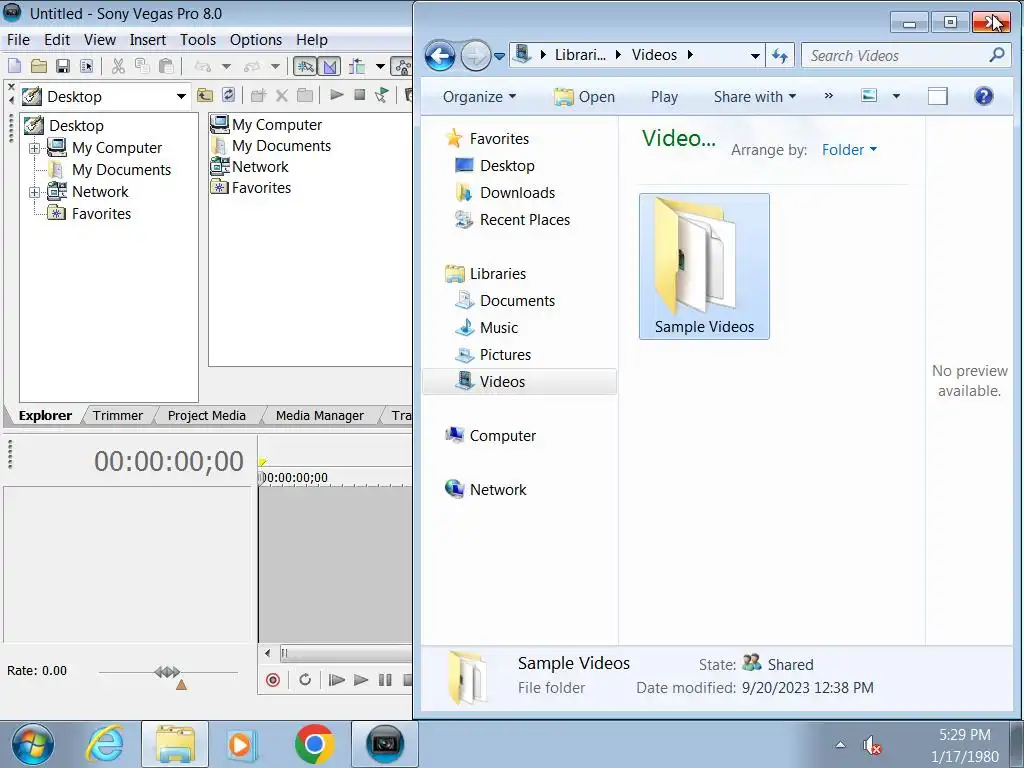Open the Undo history dropdown arrow
This screenshot has width=1024, height=768.
[x=226, y=66]
